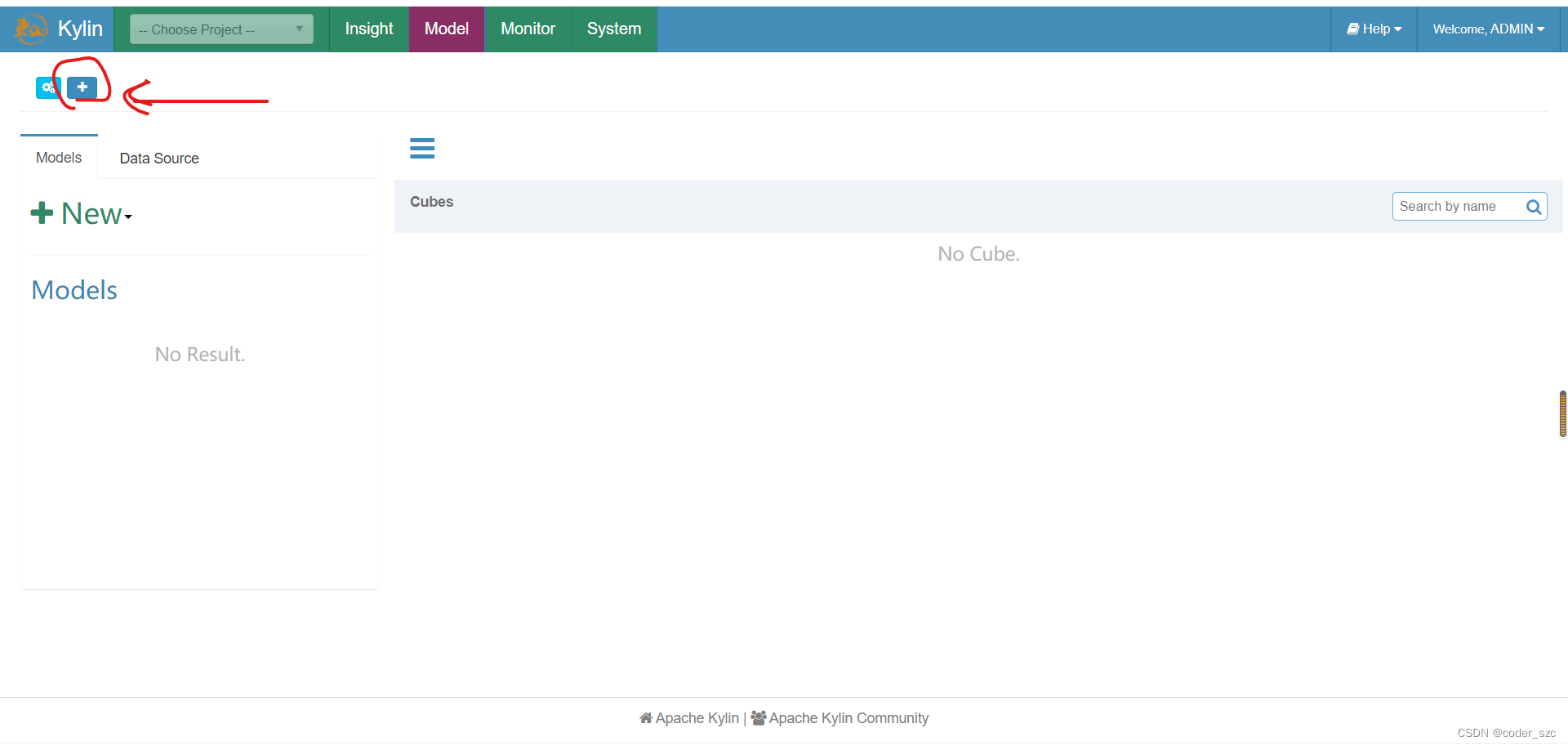Toggle the hamburger sidebar collapse icon
Screen dimensions: 1568x746
422,148
